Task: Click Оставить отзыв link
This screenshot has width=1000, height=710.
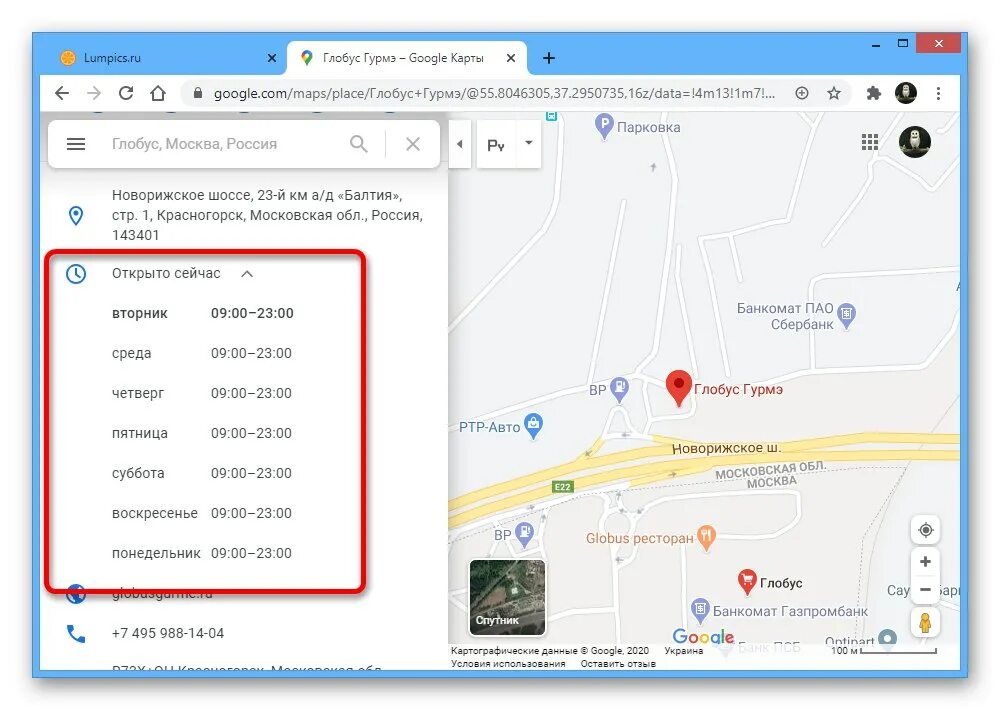Action: [x=618, y=663]
